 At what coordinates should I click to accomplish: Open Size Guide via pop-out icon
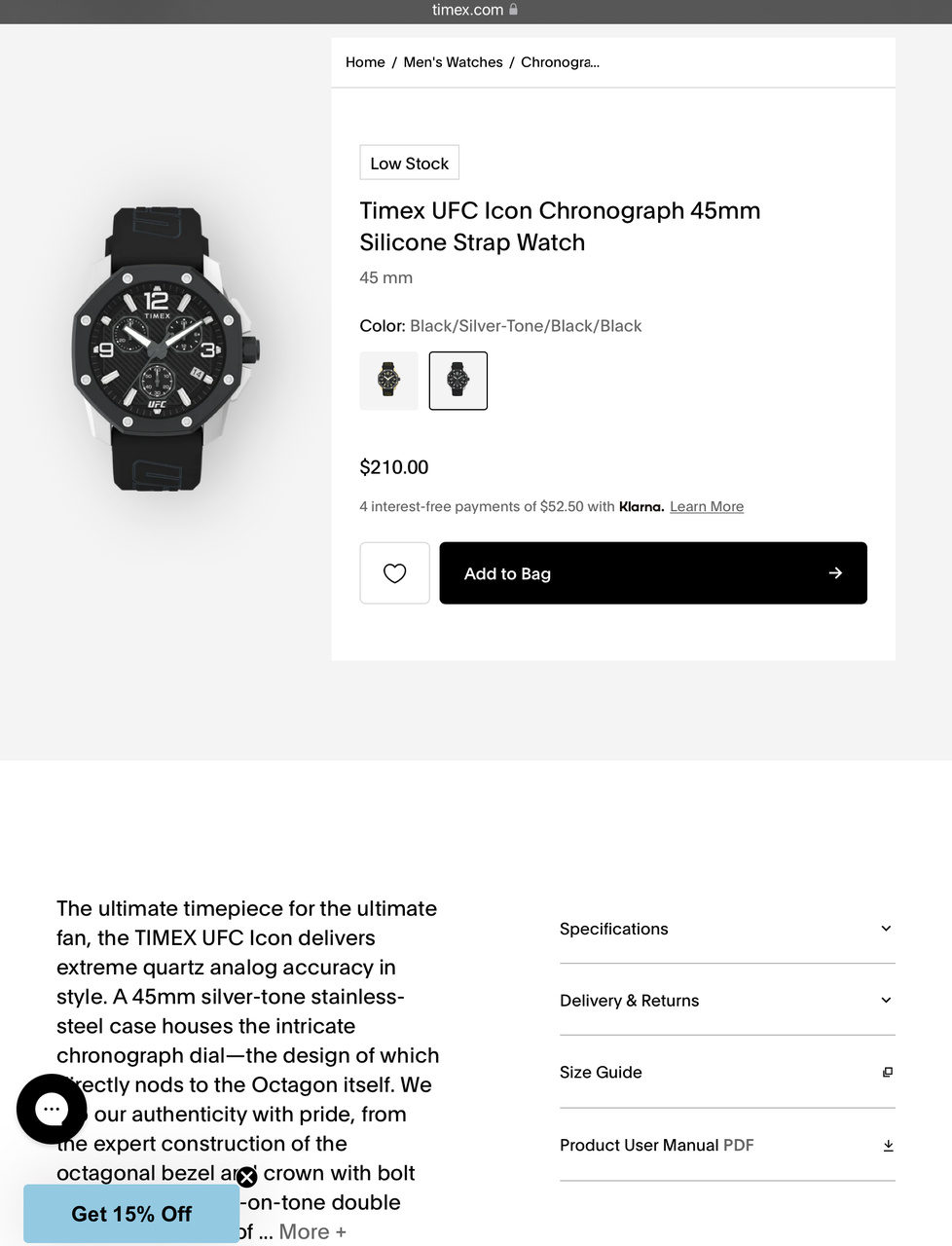click(888, 1073)
